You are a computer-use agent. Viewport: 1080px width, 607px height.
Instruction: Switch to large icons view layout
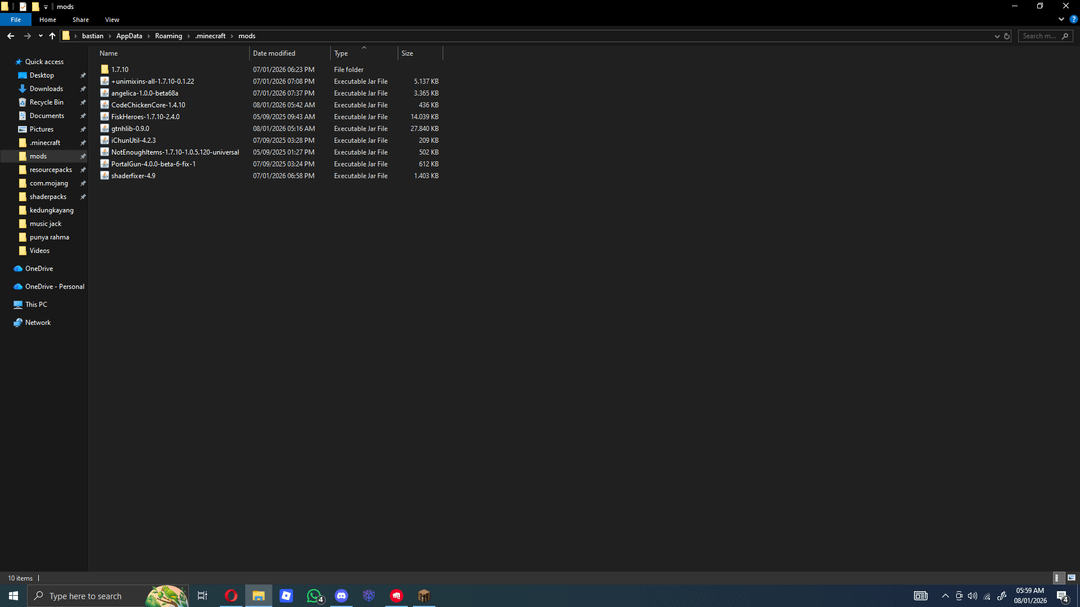point(1071,578)
